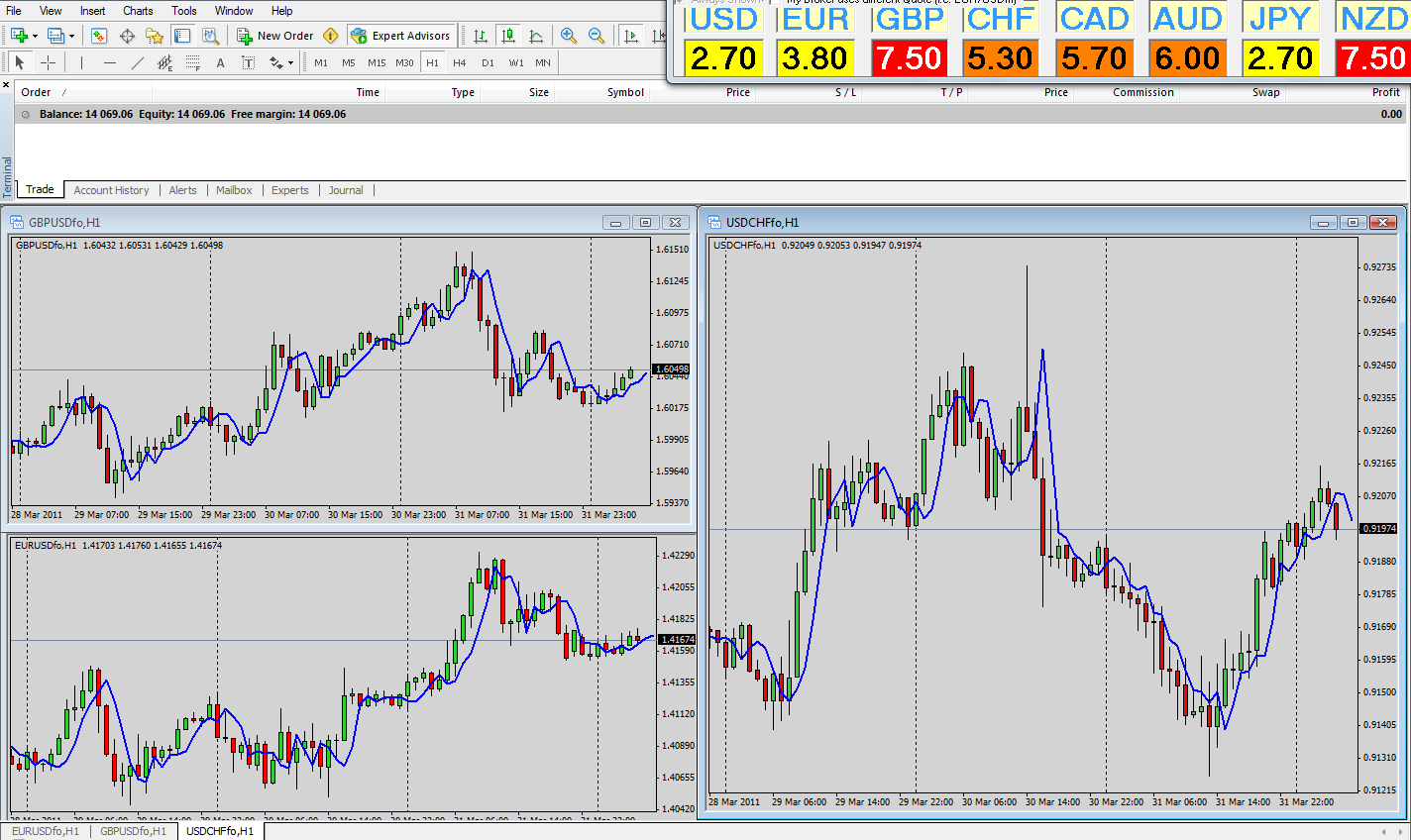Select the Text Label tool
This screenshot has width=1411, height=840.
pyautogui.click(x=248, y=62)
